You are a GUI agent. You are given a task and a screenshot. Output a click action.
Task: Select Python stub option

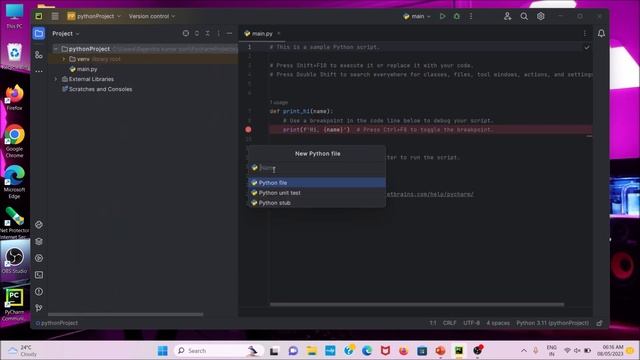coord(317,203)
